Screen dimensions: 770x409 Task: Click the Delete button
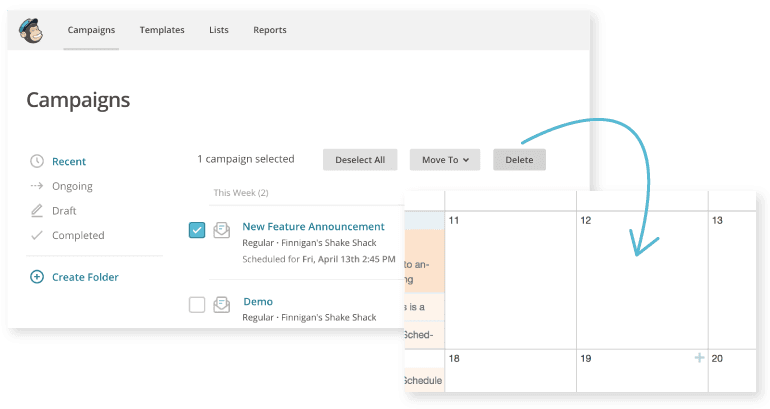pyautogui.click(x=519, y=159)
